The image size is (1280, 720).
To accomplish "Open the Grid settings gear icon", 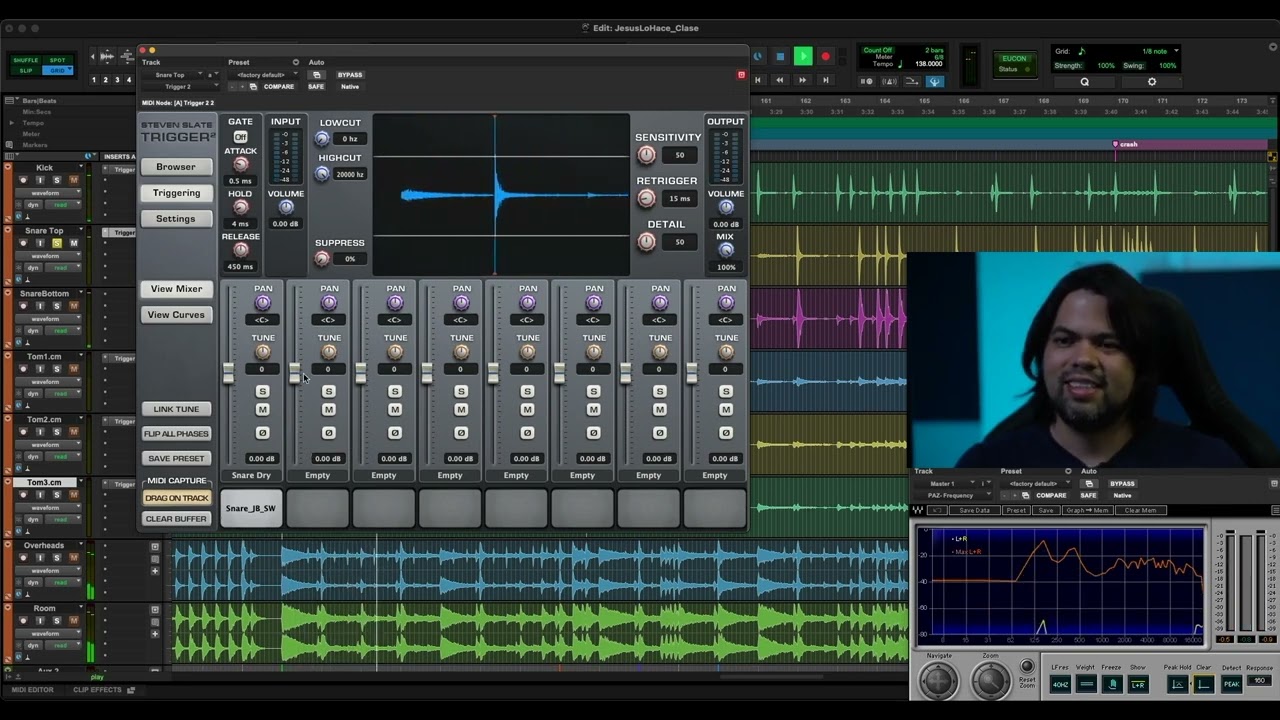I will point(1151,82).
